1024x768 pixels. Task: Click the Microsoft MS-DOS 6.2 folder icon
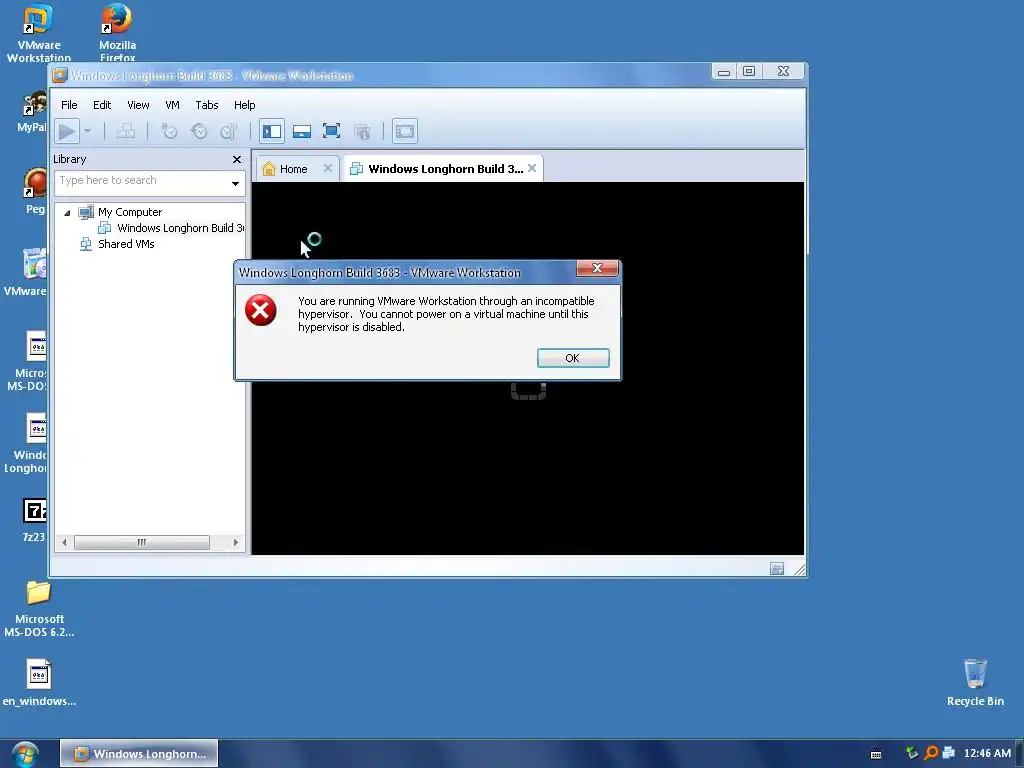pos(39,607)
